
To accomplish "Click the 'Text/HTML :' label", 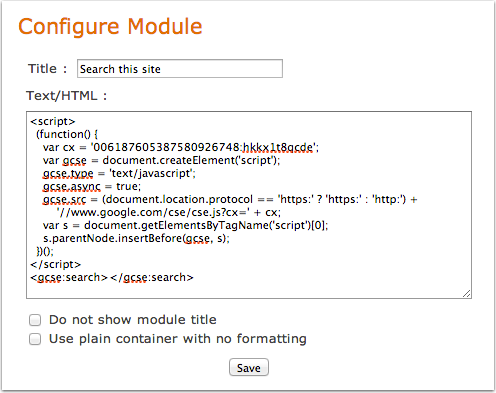I will [67, 96].
